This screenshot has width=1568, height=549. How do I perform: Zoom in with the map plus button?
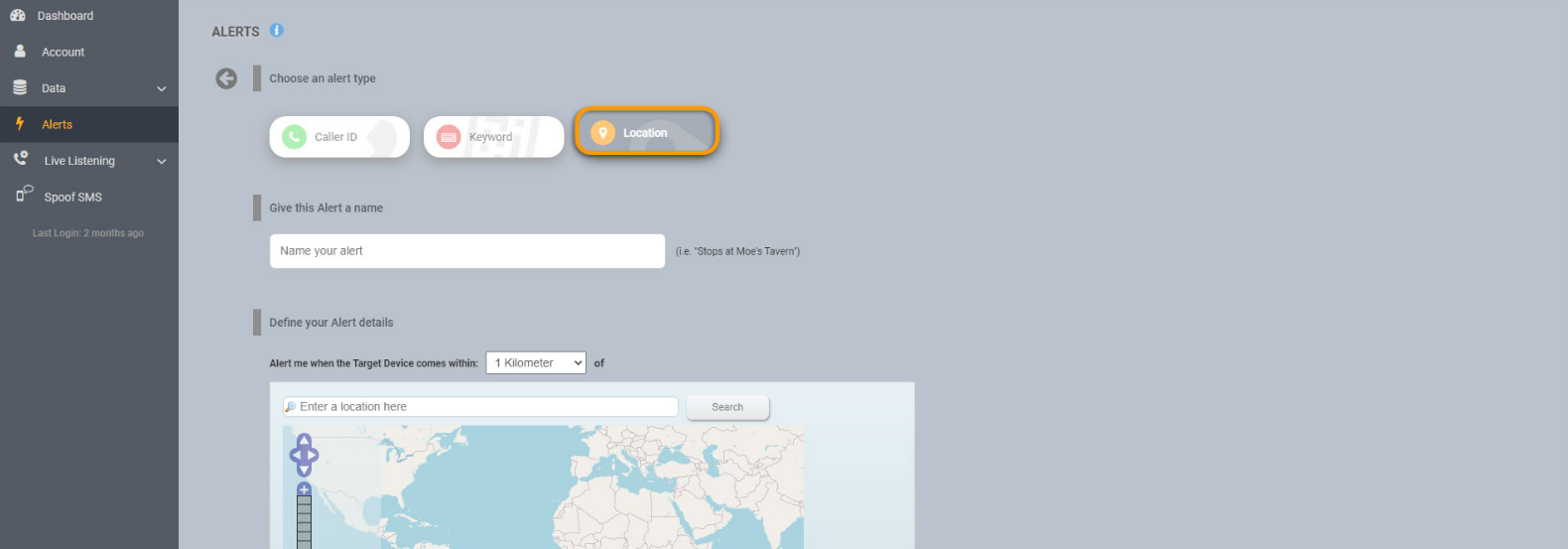point(304,488)
